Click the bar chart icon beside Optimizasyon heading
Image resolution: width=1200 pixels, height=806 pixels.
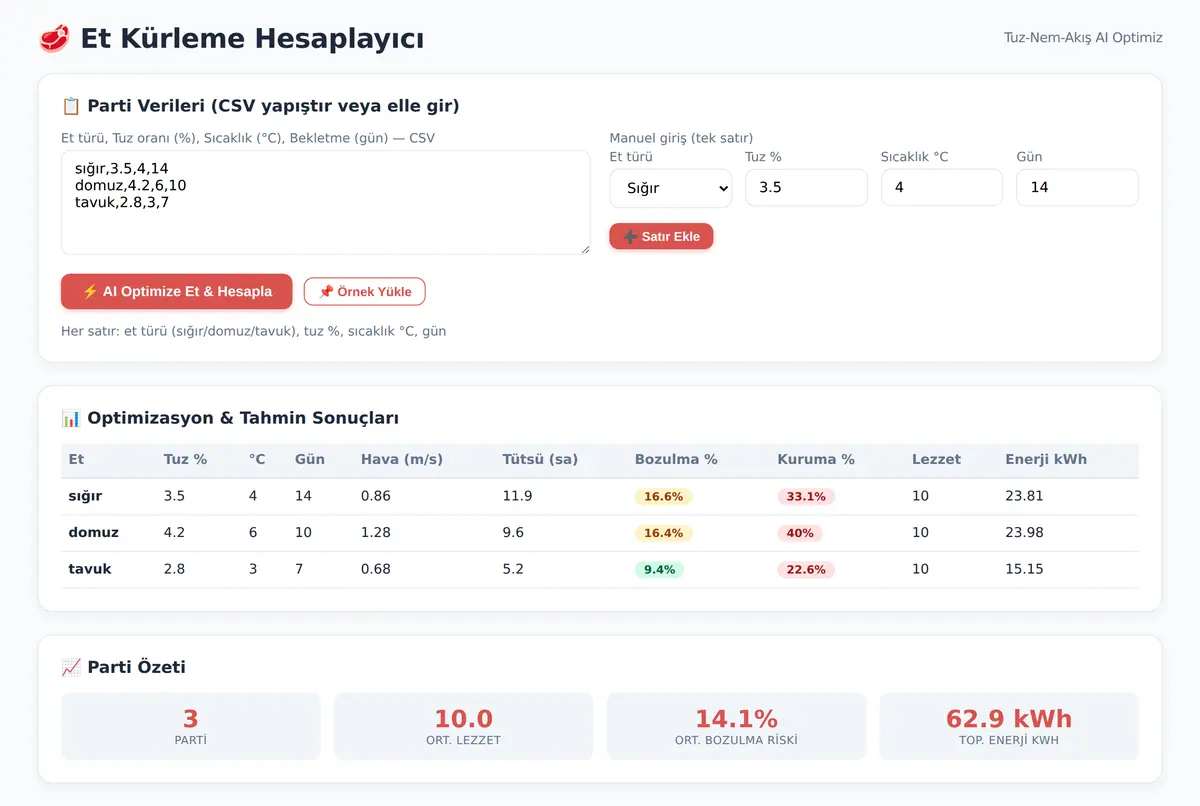(x=71, y=418)
